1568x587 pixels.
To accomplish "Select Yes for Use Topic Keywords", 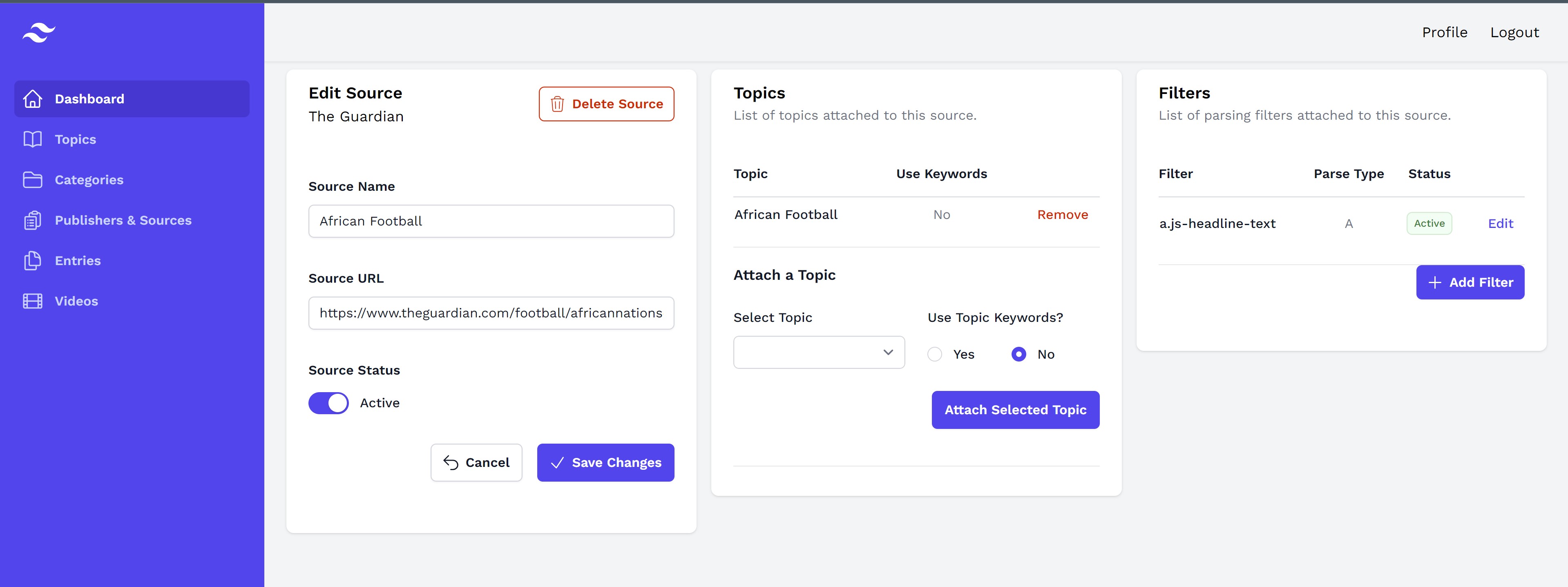I will (x=935, y=355).
